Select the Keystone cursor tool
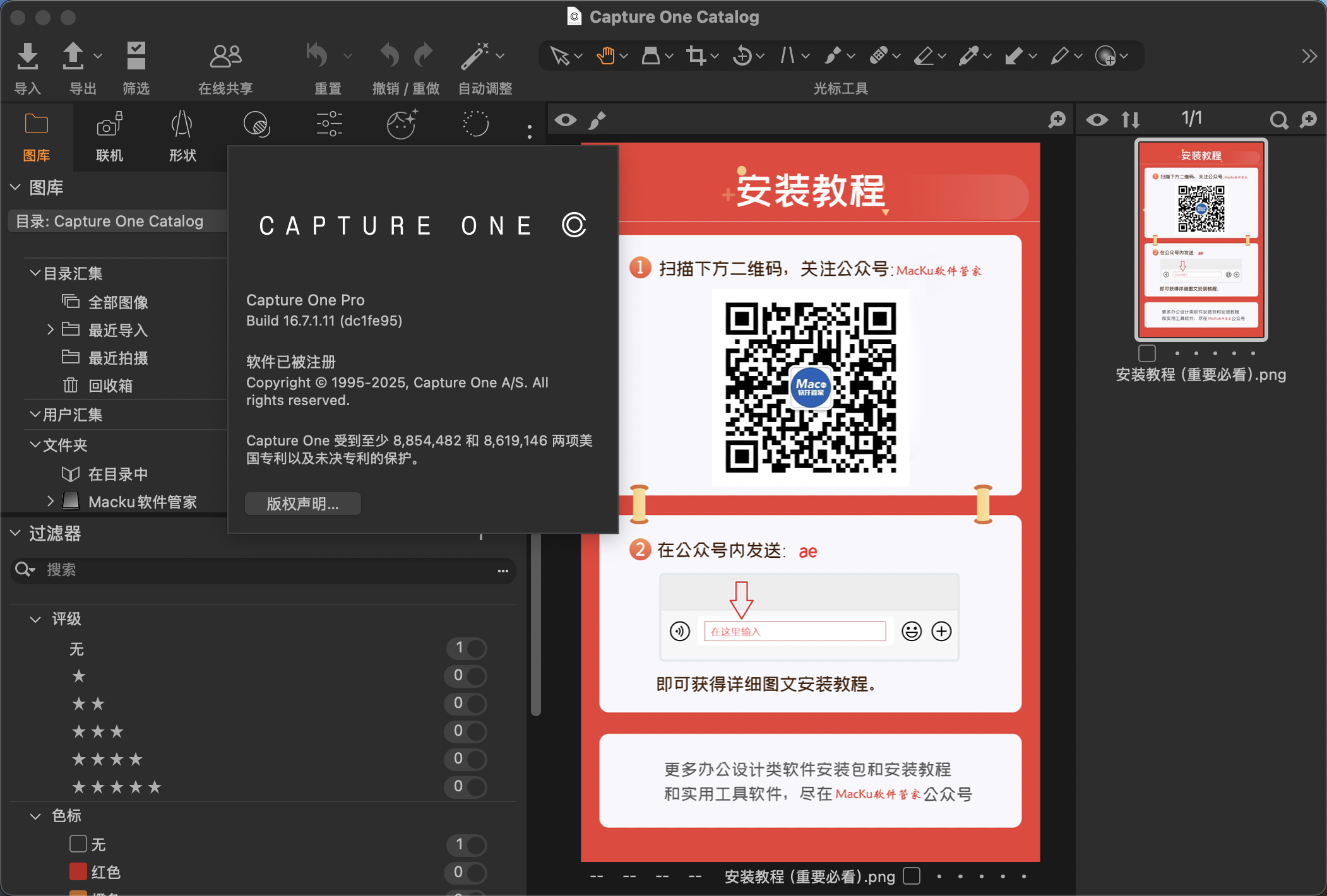This screenshot has height=896, width=1327. (787, 56)
